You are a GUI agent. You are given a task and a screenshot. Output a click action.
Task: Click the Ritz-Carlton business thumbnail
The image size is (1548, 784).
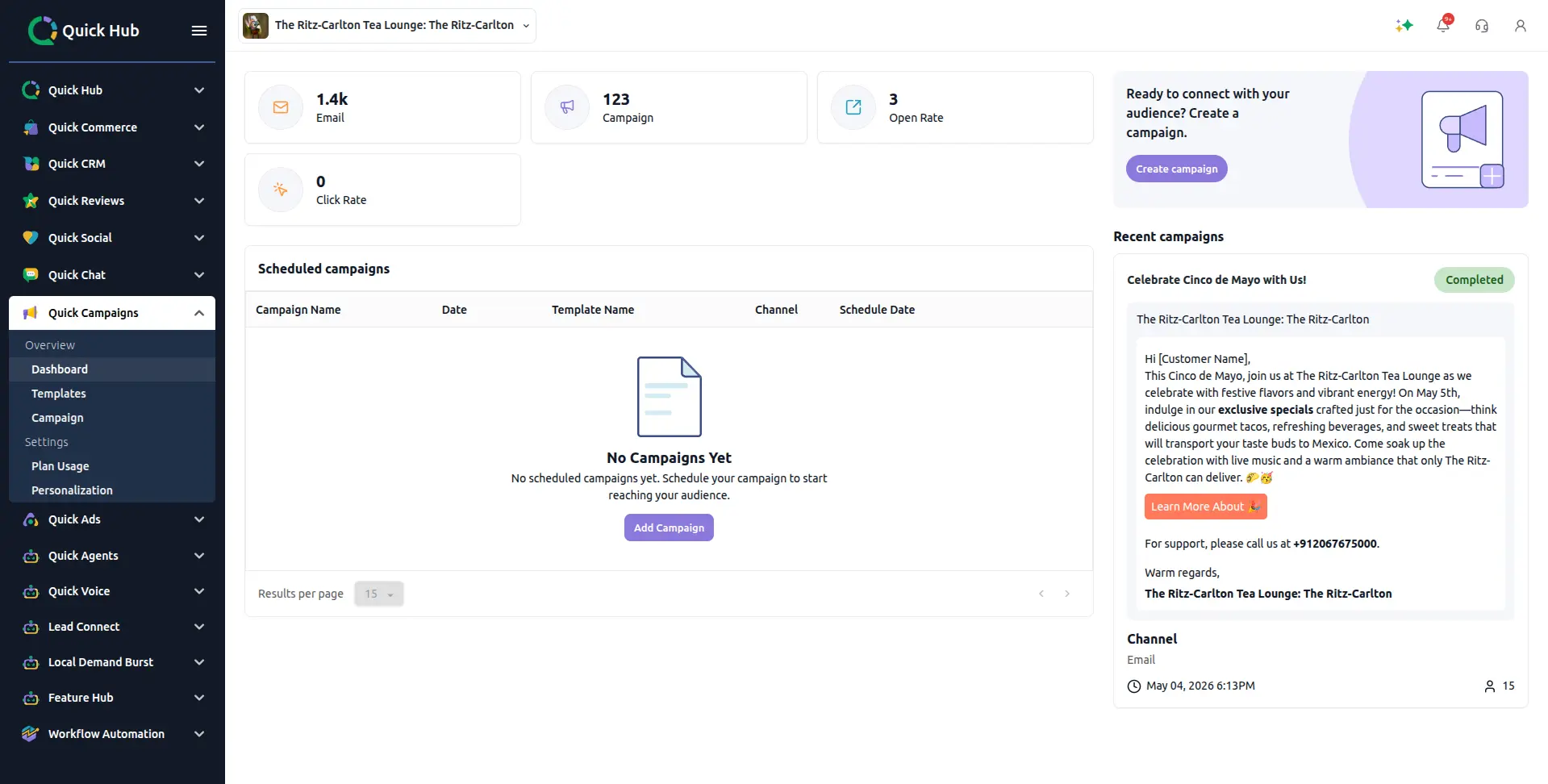click(256, 26)
